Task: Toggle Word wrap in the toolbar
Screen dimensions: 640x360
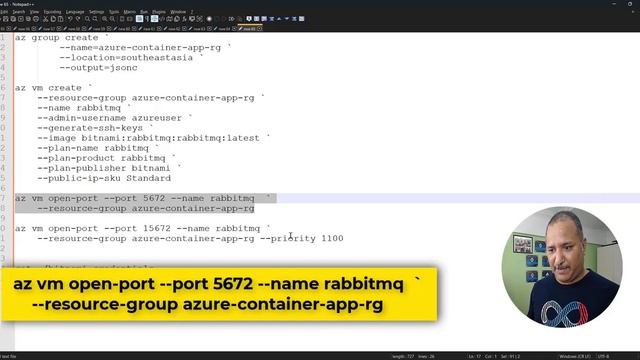Action: 140,19
